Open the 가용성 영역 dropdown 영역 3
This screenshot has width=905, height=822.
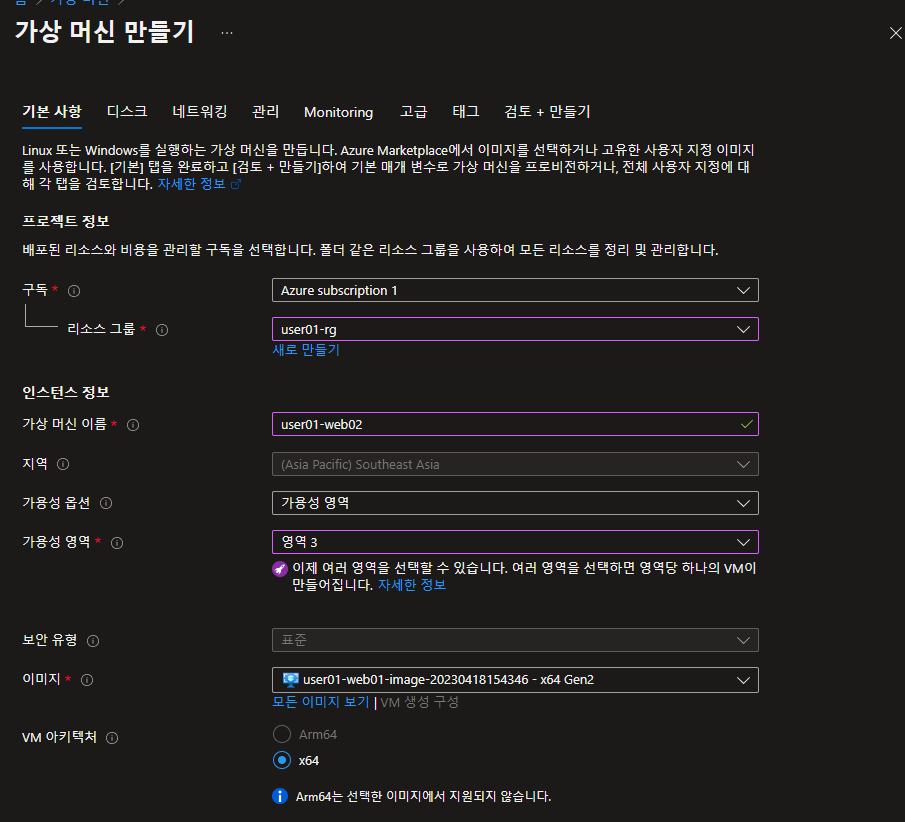(x=515, y=542)
